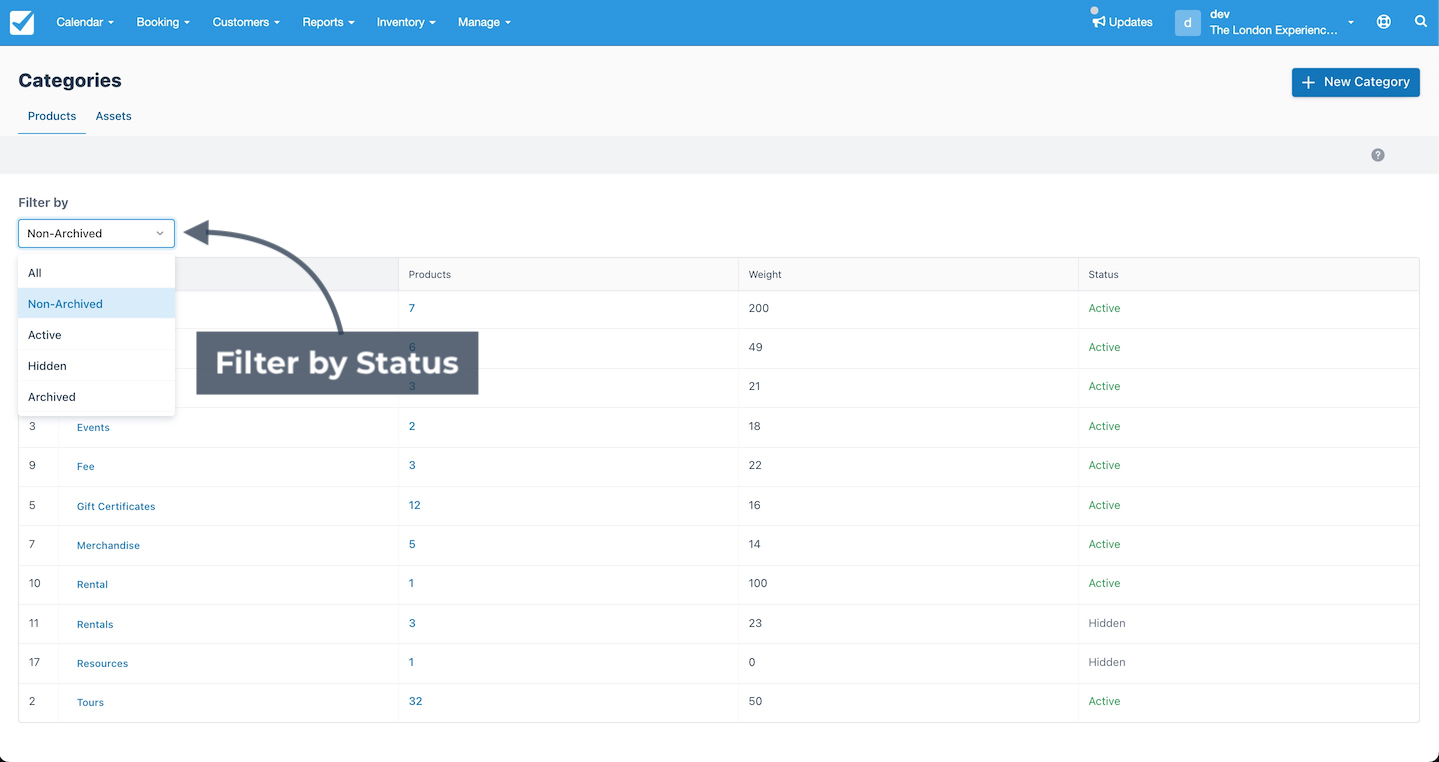
Task: Open the Updates megaphone notifications
Action: 1122,22
